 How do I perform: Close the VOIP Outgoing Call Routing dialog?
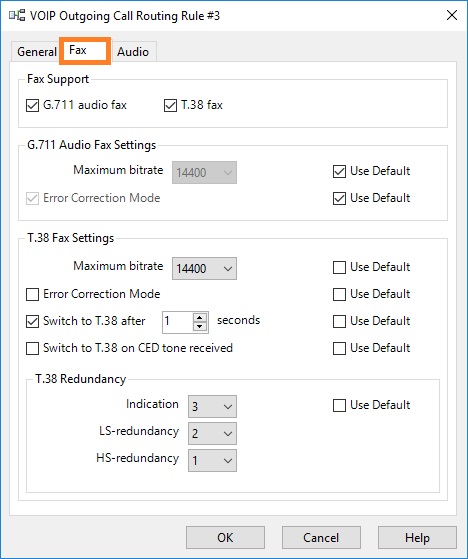tap(452, 15)
